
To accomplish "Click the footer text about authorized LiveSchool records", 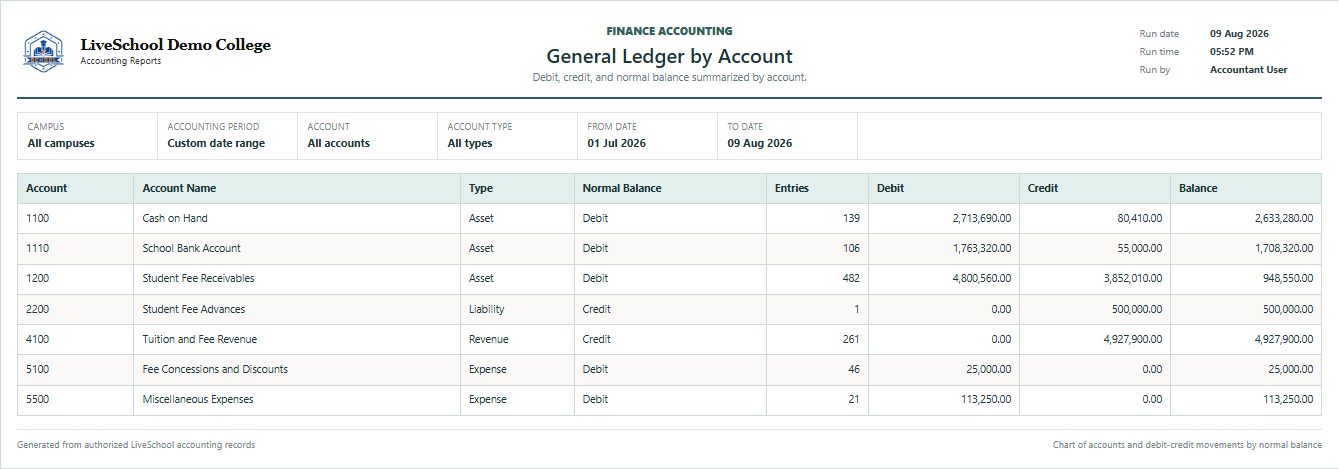I will (x=136, y=445).
